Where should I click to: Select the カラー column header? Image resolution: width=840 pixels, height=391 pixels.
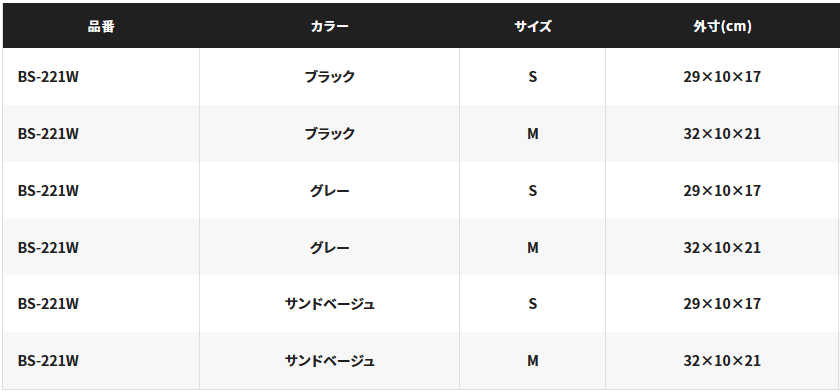click(x=329, y=26)
